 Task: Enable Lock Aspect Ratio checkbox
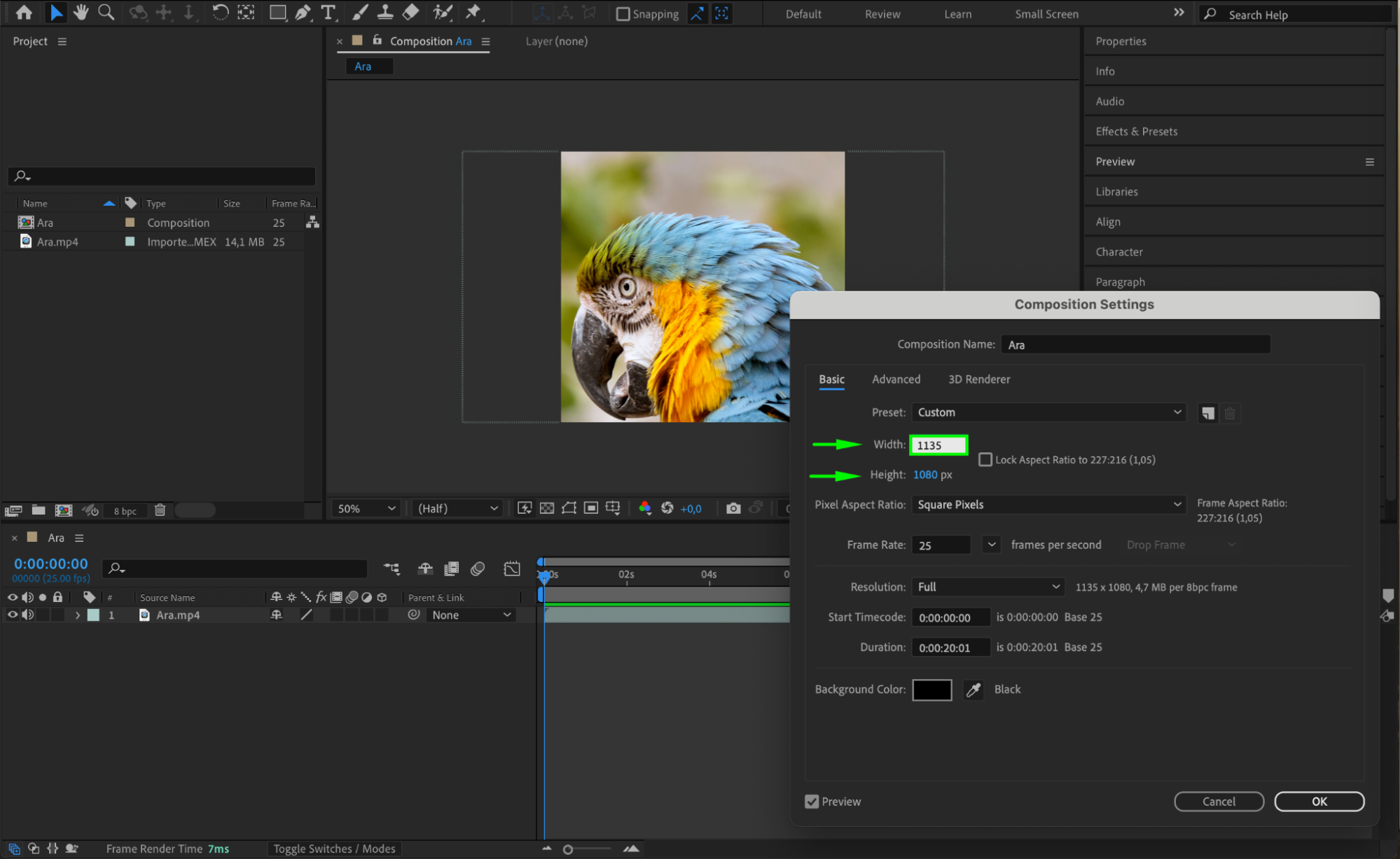985,460
